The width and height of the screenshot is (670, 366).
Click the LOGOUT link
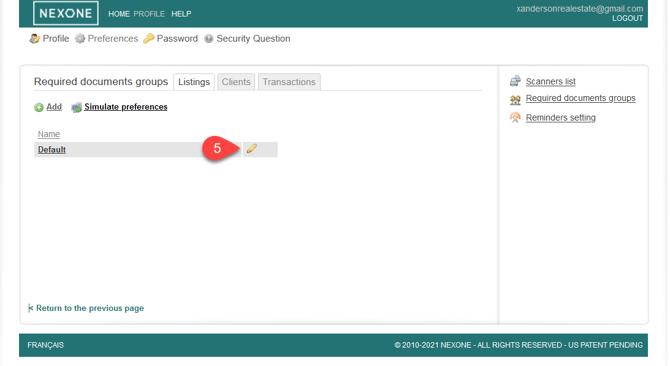[627, 18]
